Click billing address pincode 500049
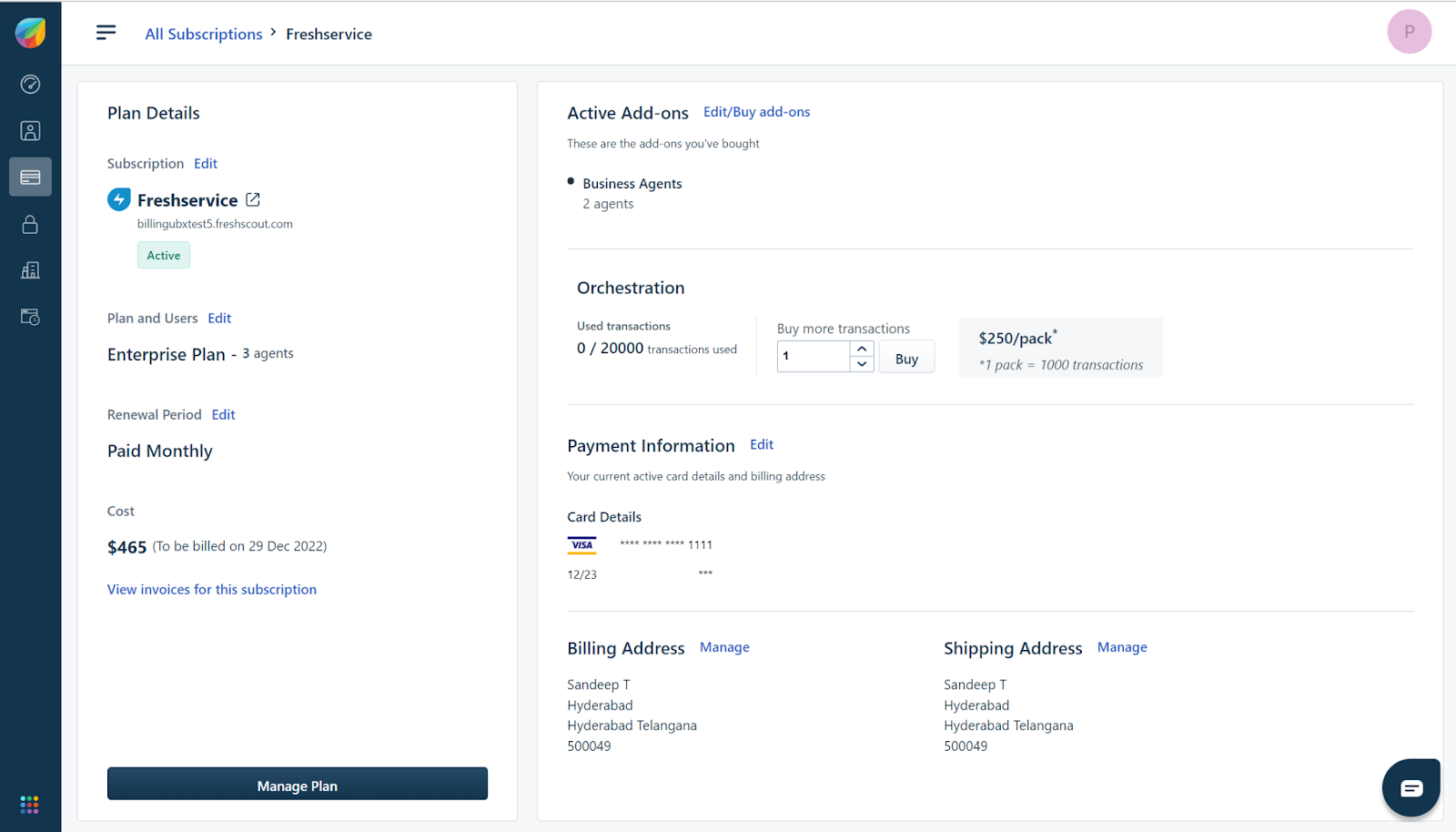Image resolution: width=1456 pixels, height=832 pixels. 590,746
